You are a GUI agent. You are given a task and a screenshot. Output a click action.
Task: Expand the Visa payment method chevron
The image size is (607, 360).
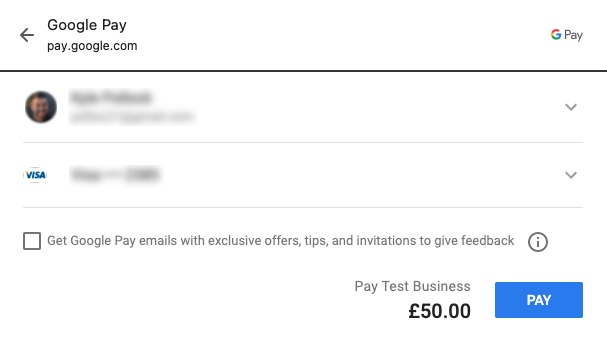pos(571,175)
